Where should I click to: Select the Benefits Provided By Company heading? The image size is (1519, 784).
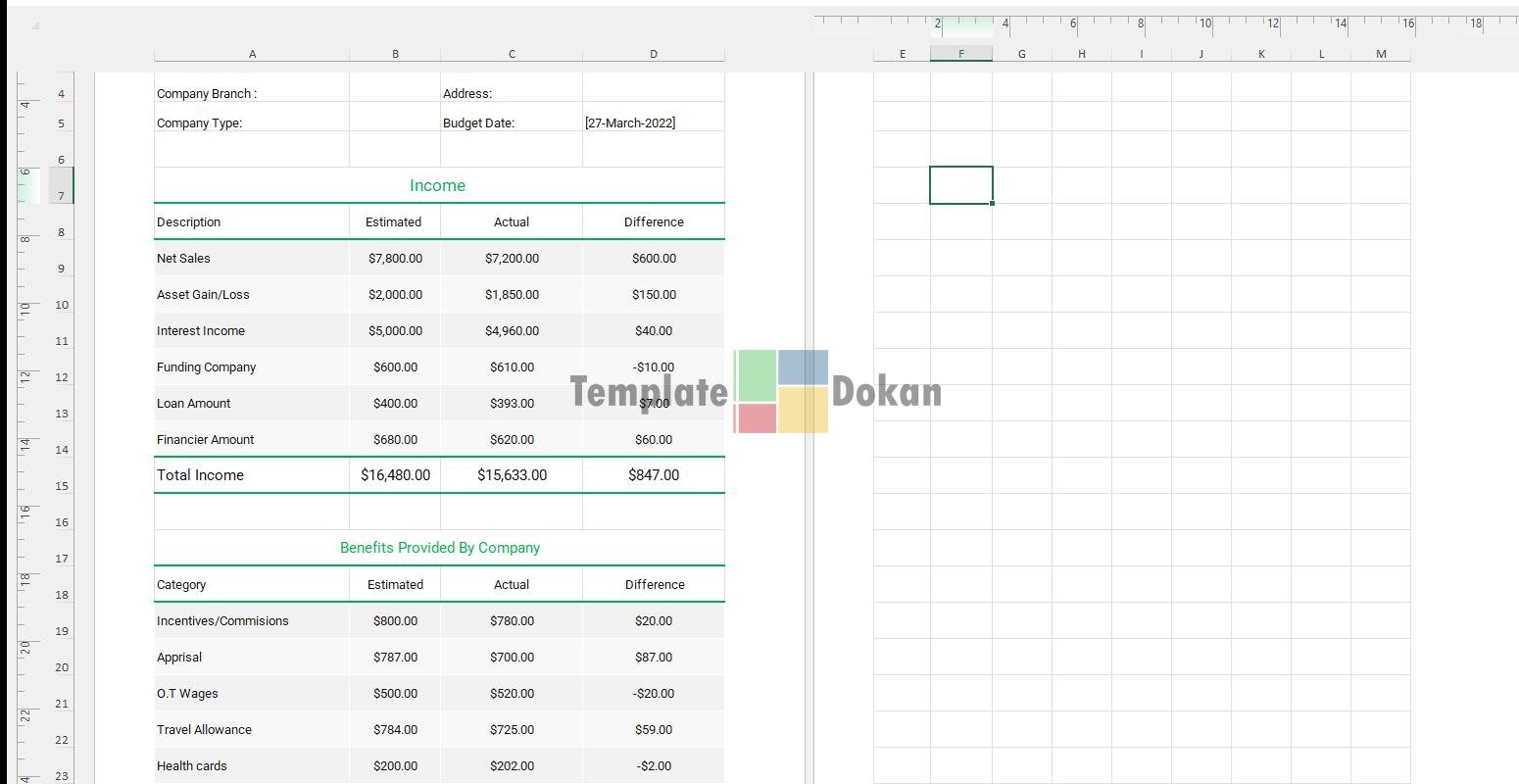pos(439,548)
